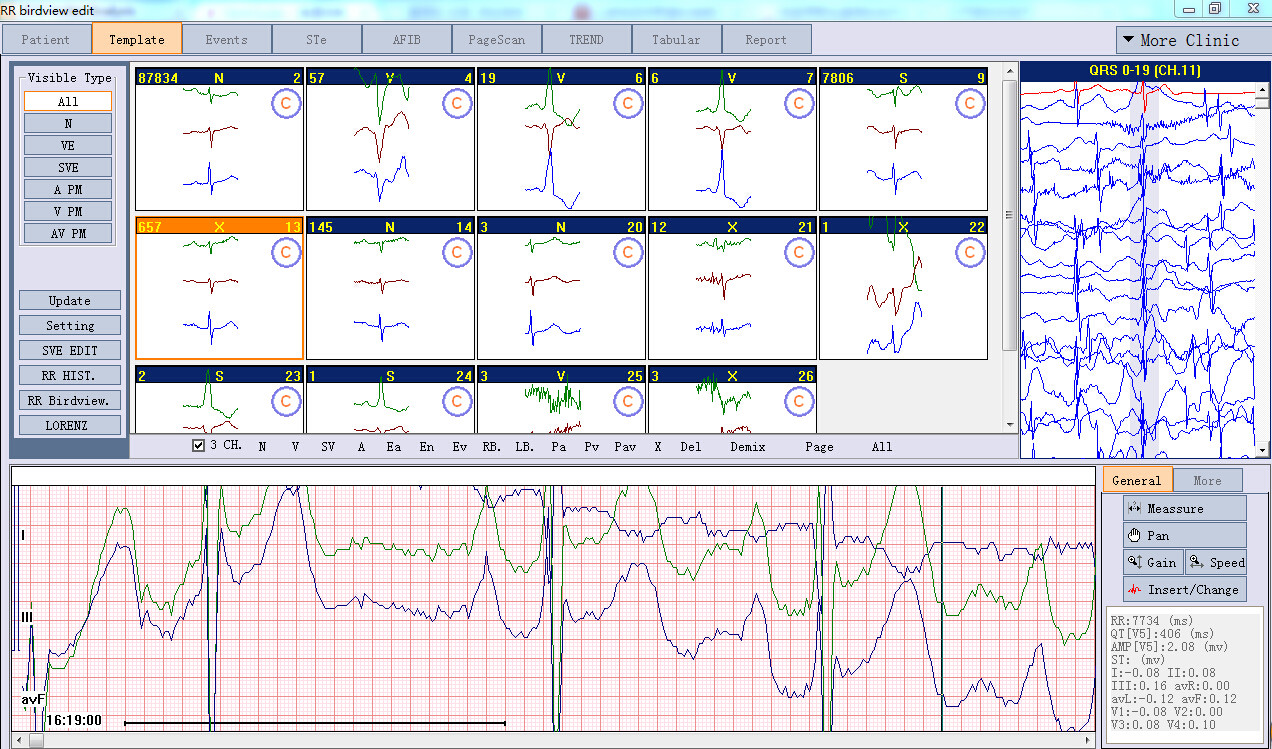The height and width of the screenshot is (749, 1272).
Task: Select the Measure tool
Action: coord(1185,508)
